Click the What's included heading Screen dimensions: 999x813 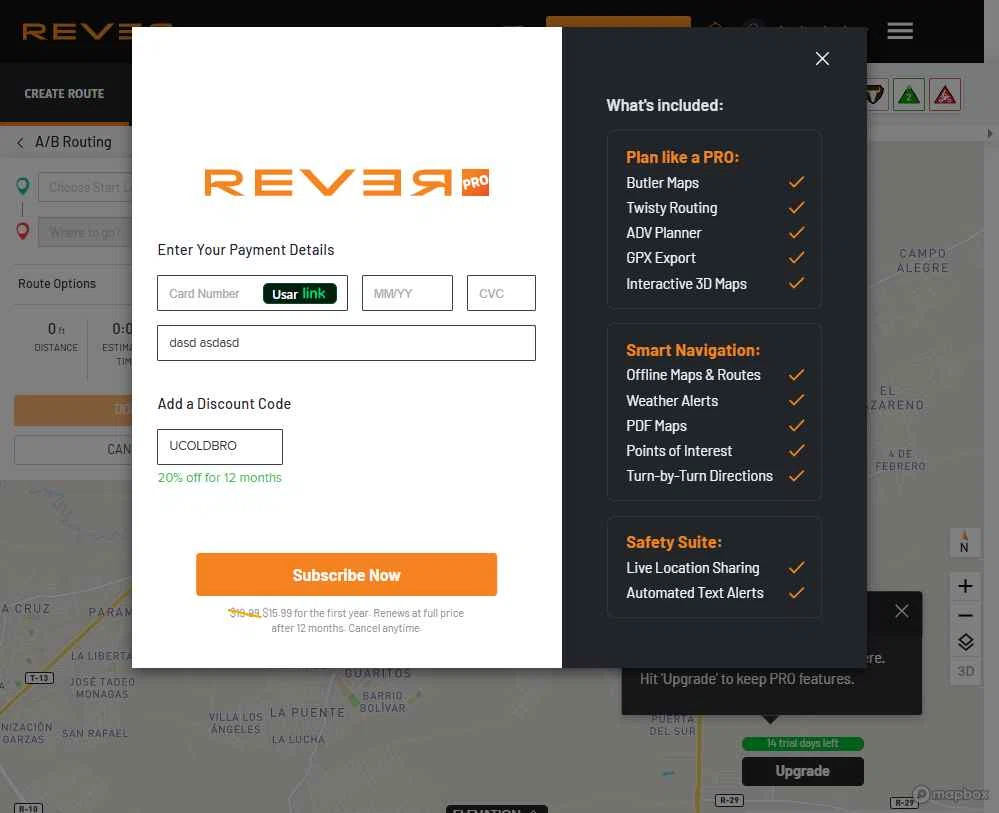pos(665,105)
